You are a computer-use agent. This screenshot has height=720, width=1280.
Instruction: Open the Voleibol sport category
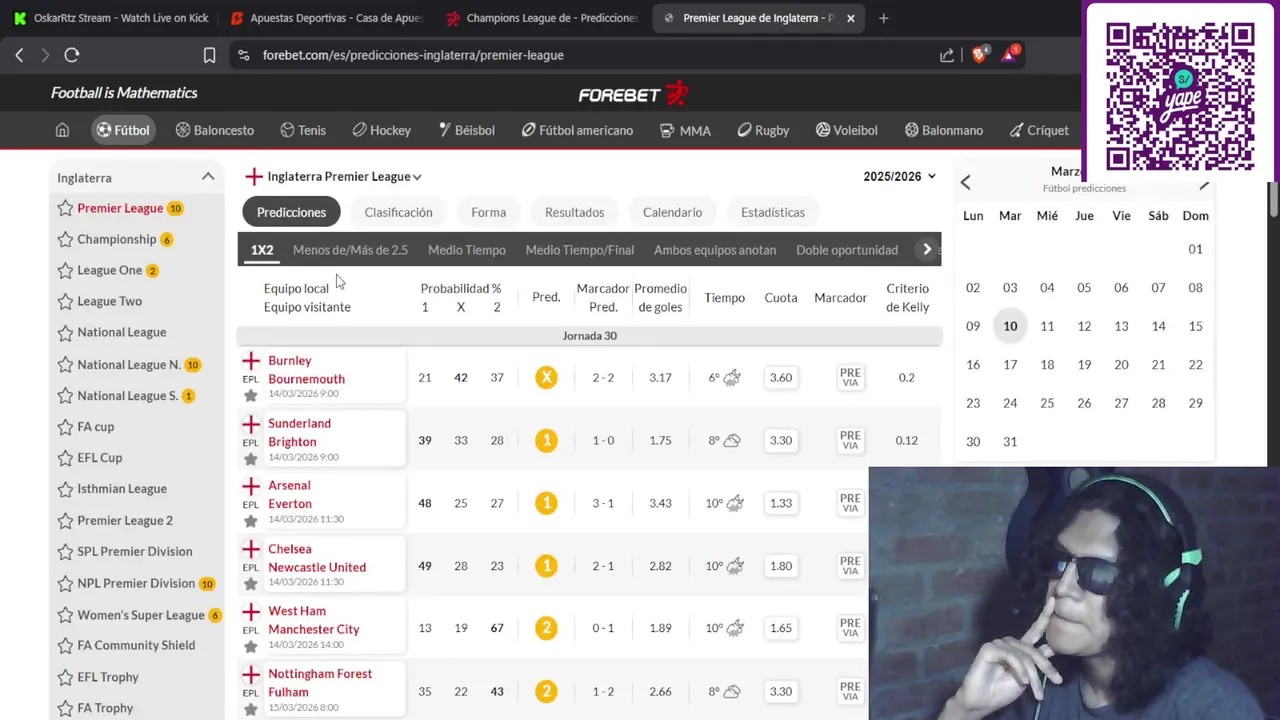coord(846,130)
